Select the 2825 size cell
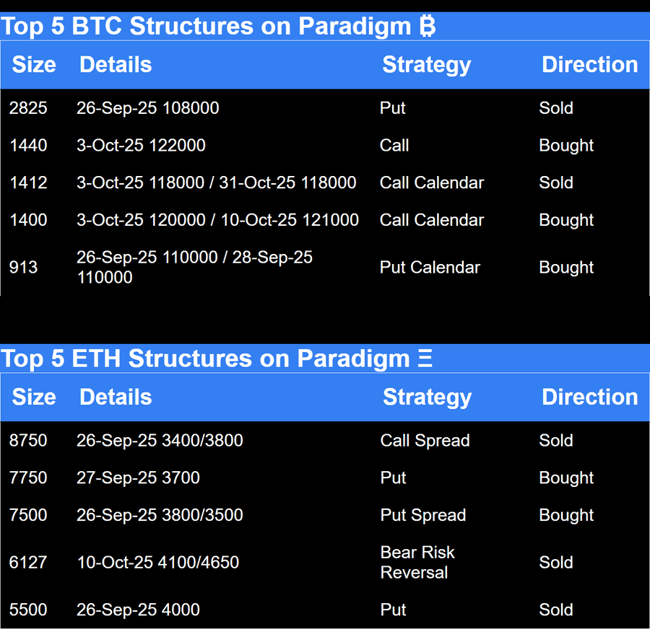650x629 pixels. click(x=28, y=108)
